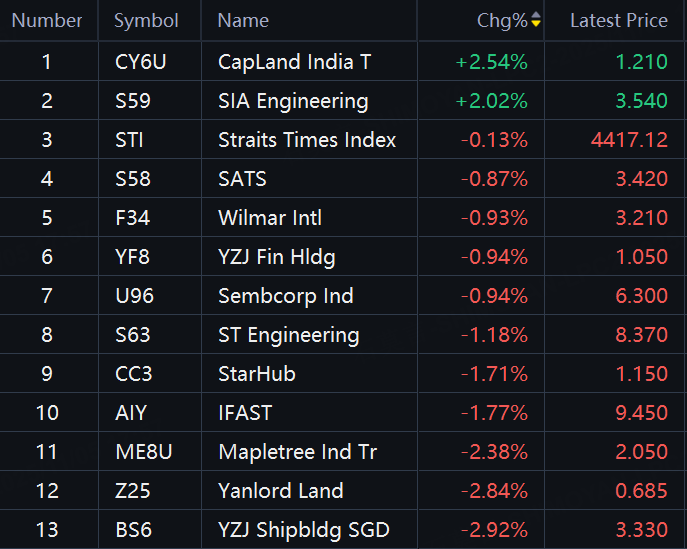
Task: Click IFAST's -1.77% change value
Action: 494,413
